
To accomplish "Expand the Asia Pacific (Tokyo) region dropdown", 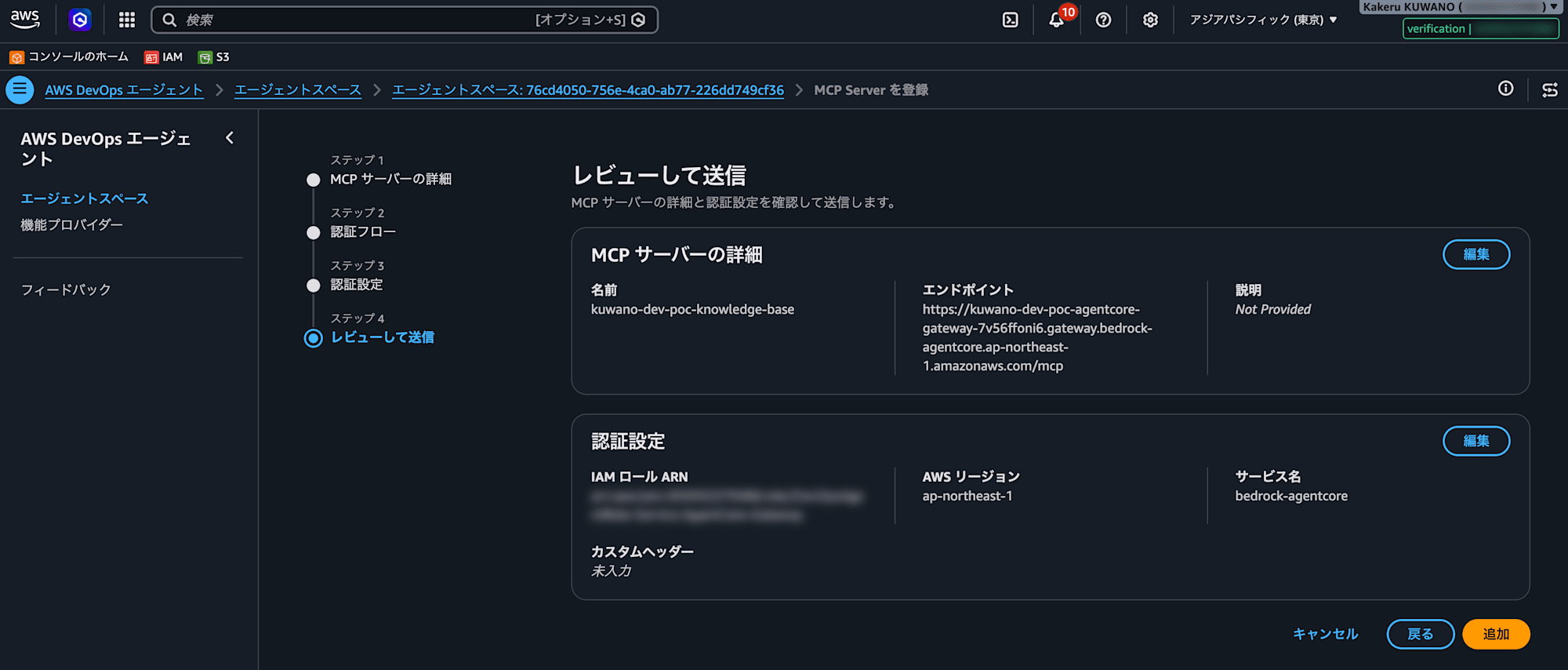I will coord(1263,20).
